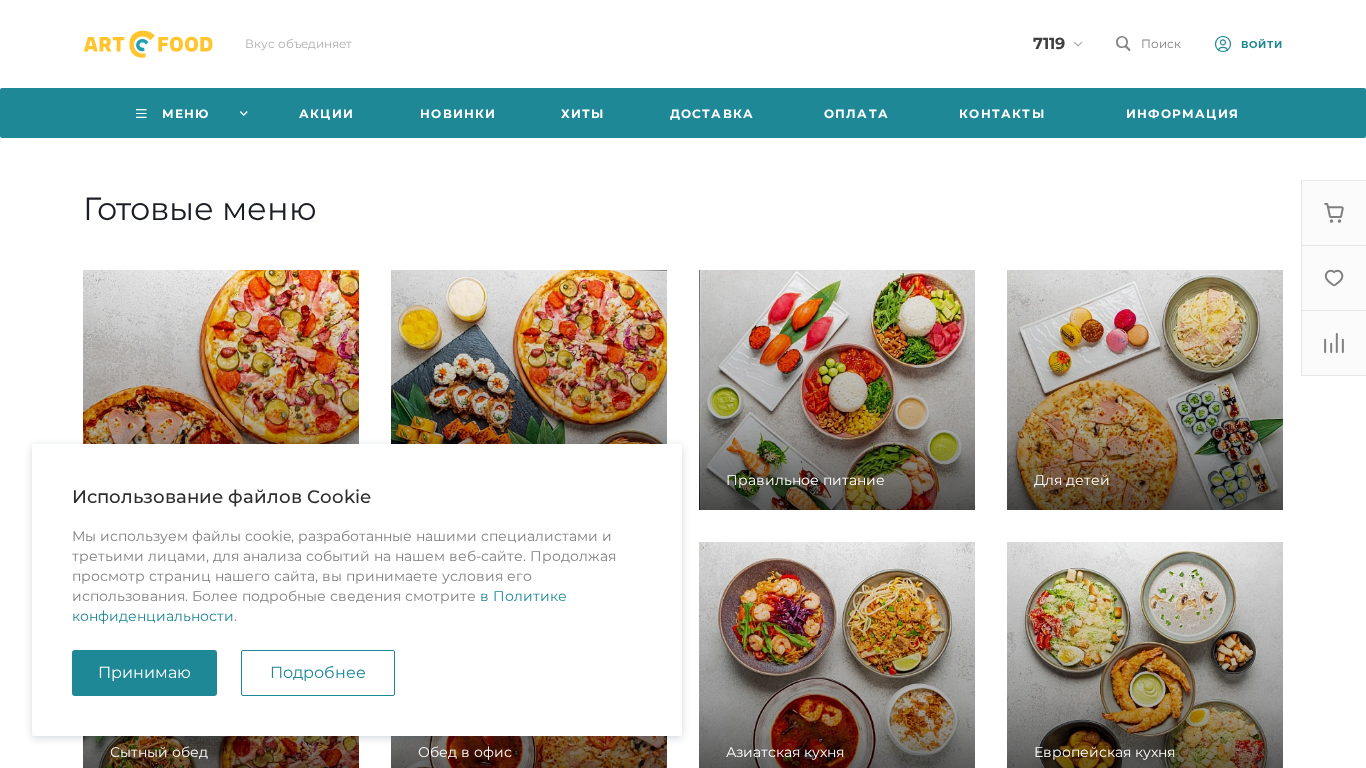Click the search magnifier icon
Screen dimensions: 1366x768
[1123, 44]
